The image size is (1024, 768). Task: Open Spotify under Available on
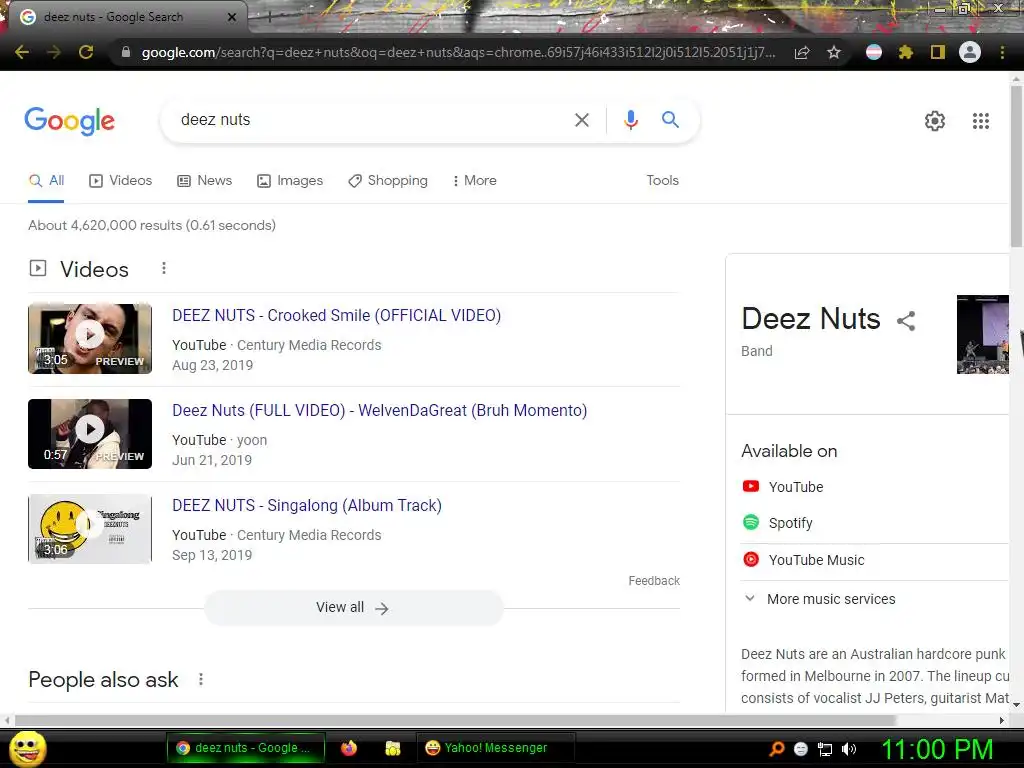coord(778,523)
